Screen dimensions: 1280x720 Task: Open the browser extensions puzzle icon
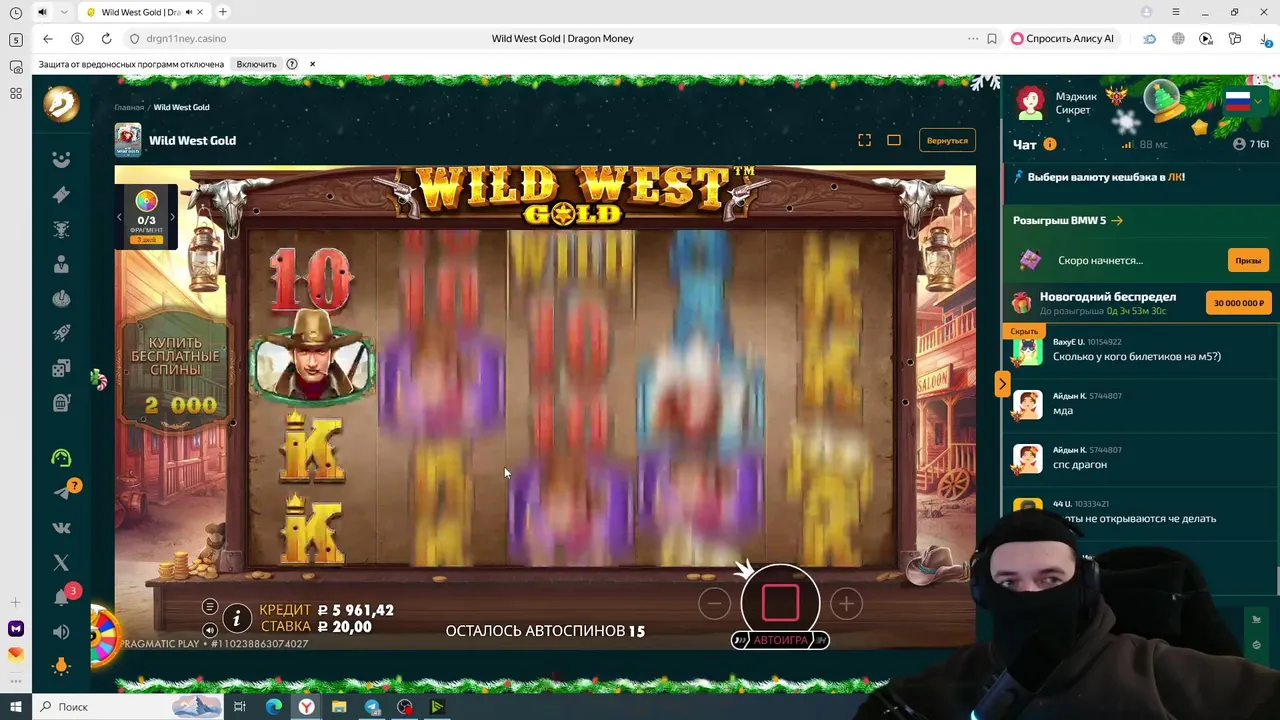[x=1236, y=38]
